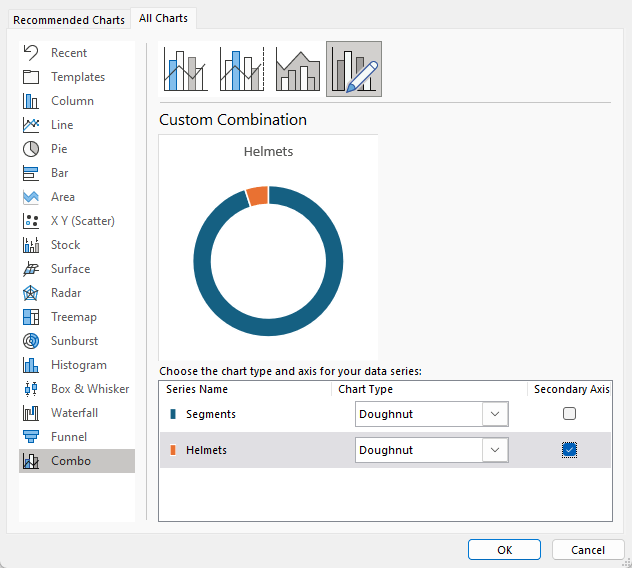Viewport: 632px width, 568px height.
Task: Choose the Recent category label
Action: coord(69,53)
